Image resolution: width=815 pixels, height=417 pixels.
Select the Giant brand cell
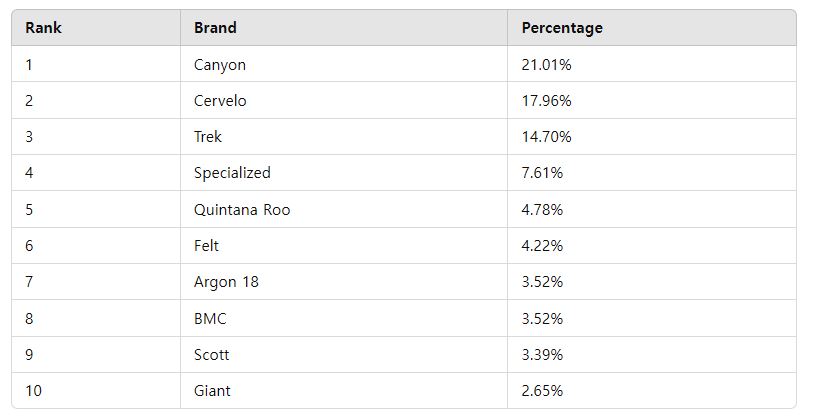point(212,391)
